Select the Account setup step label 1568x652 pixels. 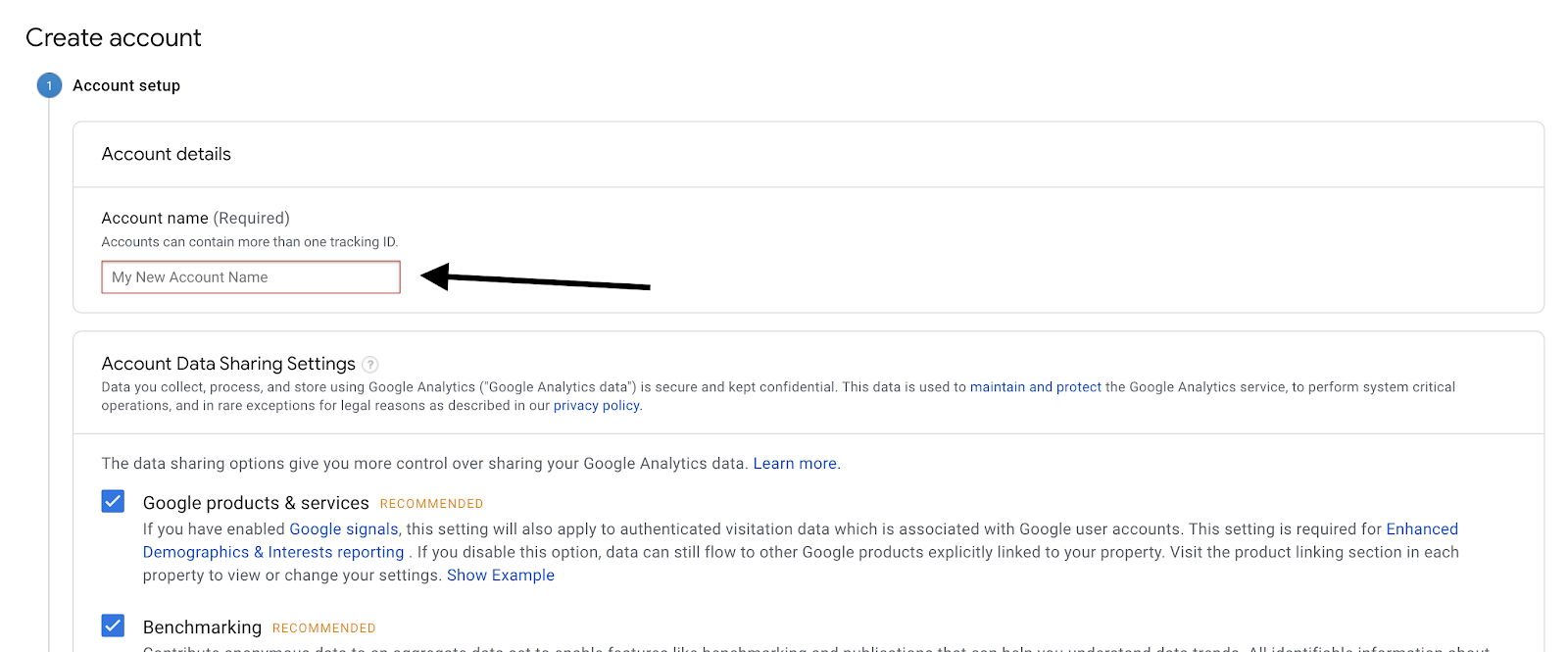pyautogui.click(x=126, y=85)
